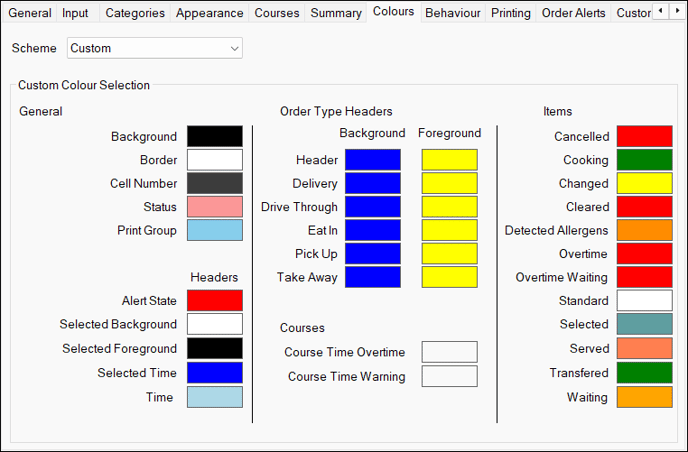Change the Transfered item colour
Screen dimensions: 688x452
(x=645, y=373)
